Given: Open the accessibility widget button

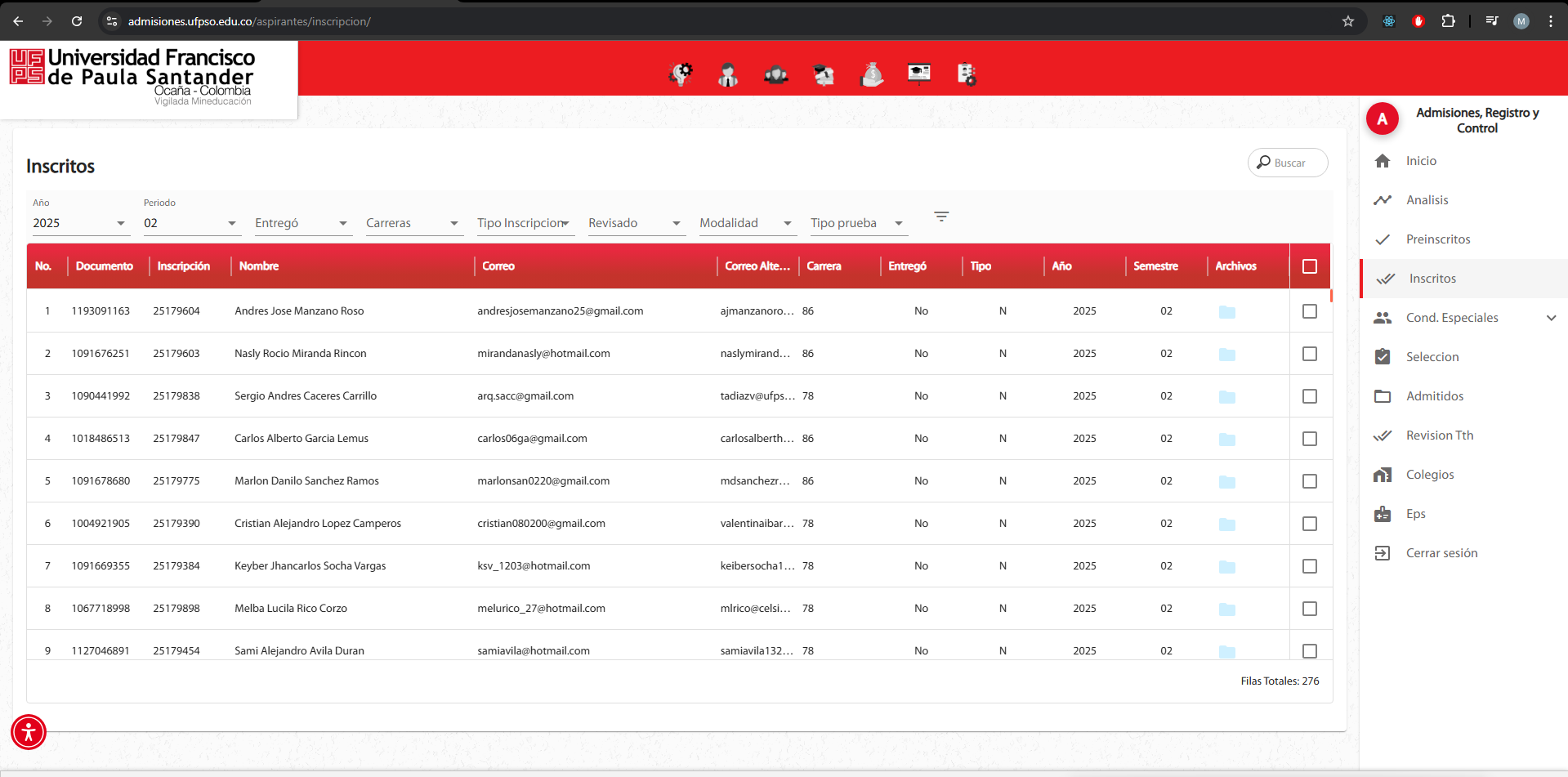Looking at the screenshot, I should [x=29, y=732].
